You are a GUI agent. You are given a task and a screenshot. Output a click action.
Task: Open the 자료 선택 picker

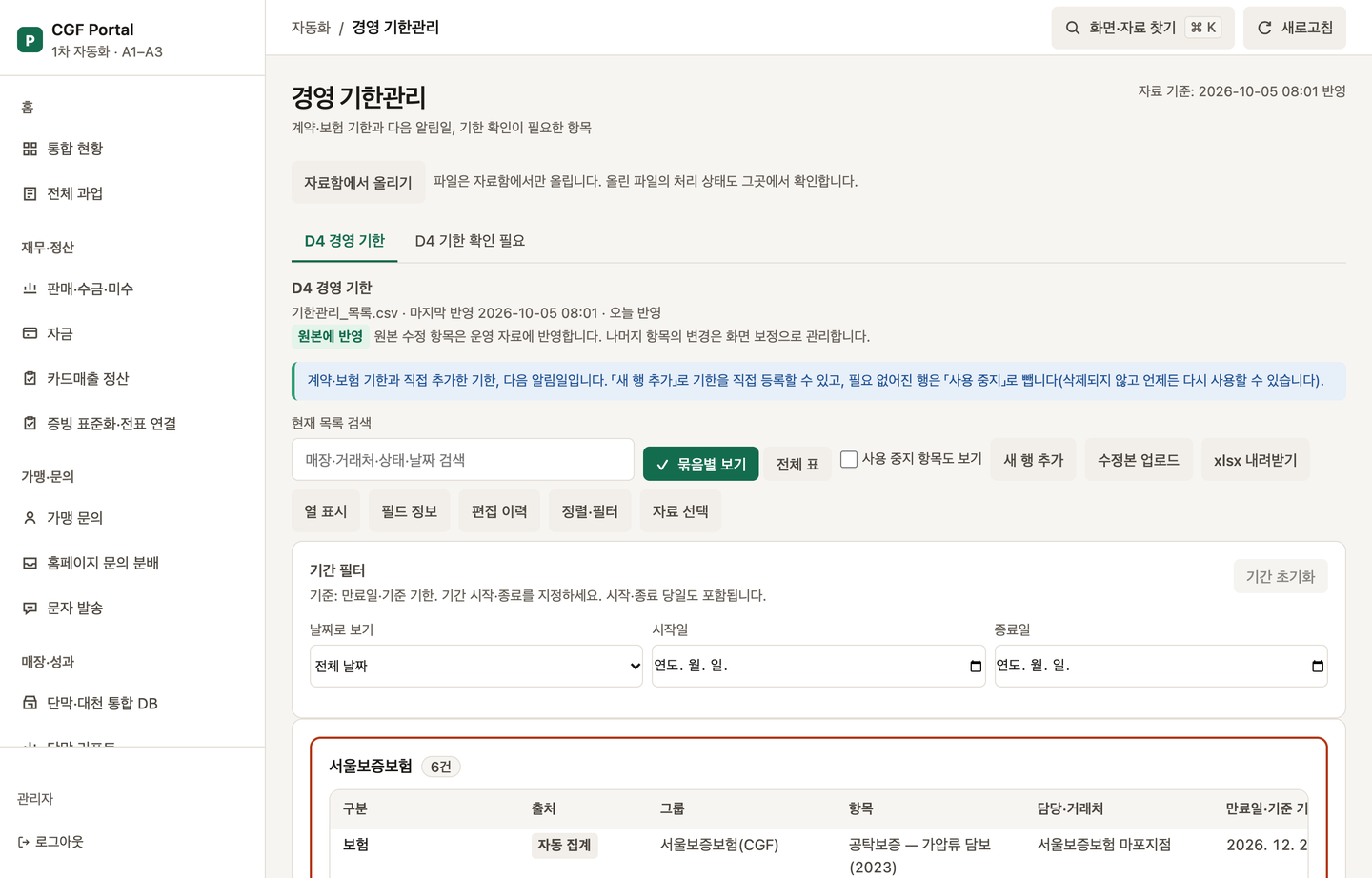(680, 511)
